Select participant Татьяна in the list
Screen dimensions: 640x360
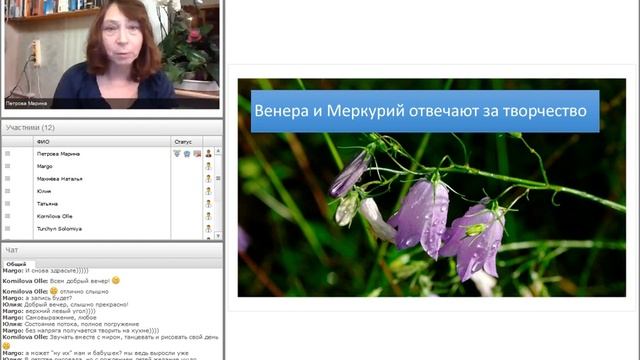[x=47, y=204]
